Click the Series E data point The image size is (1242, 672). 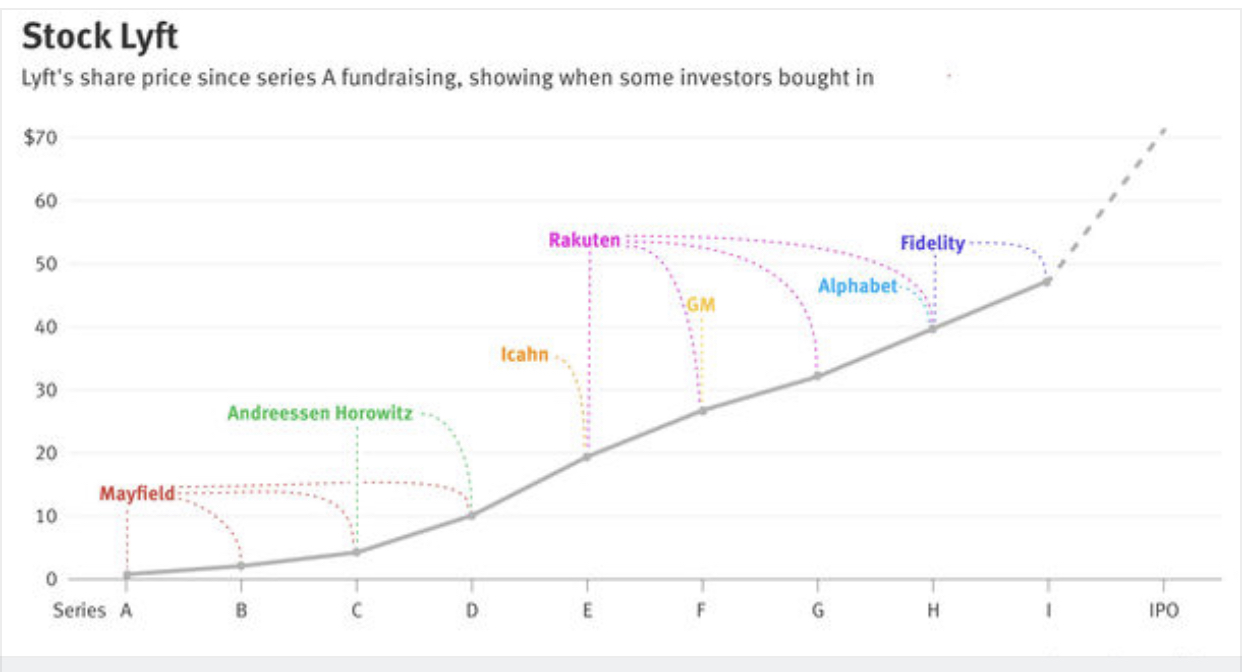(x=587, y=456)
